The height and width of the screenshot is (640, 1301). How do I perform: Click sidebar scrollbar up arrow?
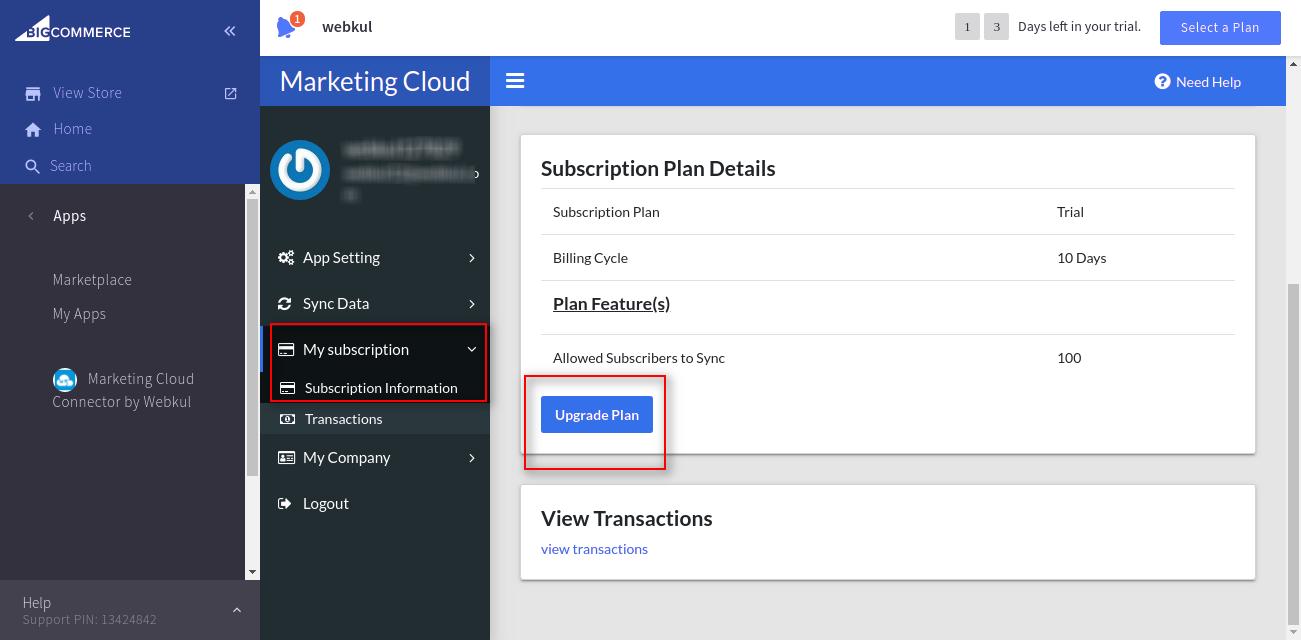pos(252,192)
